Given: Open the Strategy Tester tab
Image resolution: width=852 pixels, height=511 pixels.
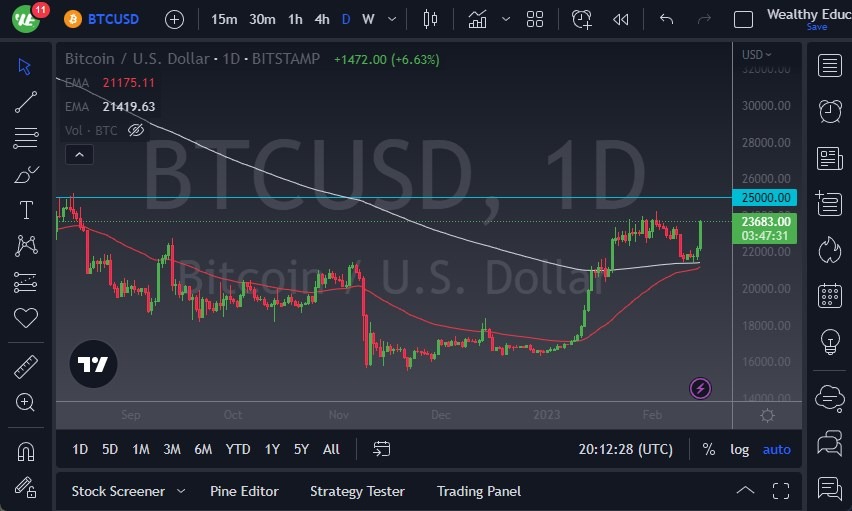Looking at the screenshot, I should (357, 491).
